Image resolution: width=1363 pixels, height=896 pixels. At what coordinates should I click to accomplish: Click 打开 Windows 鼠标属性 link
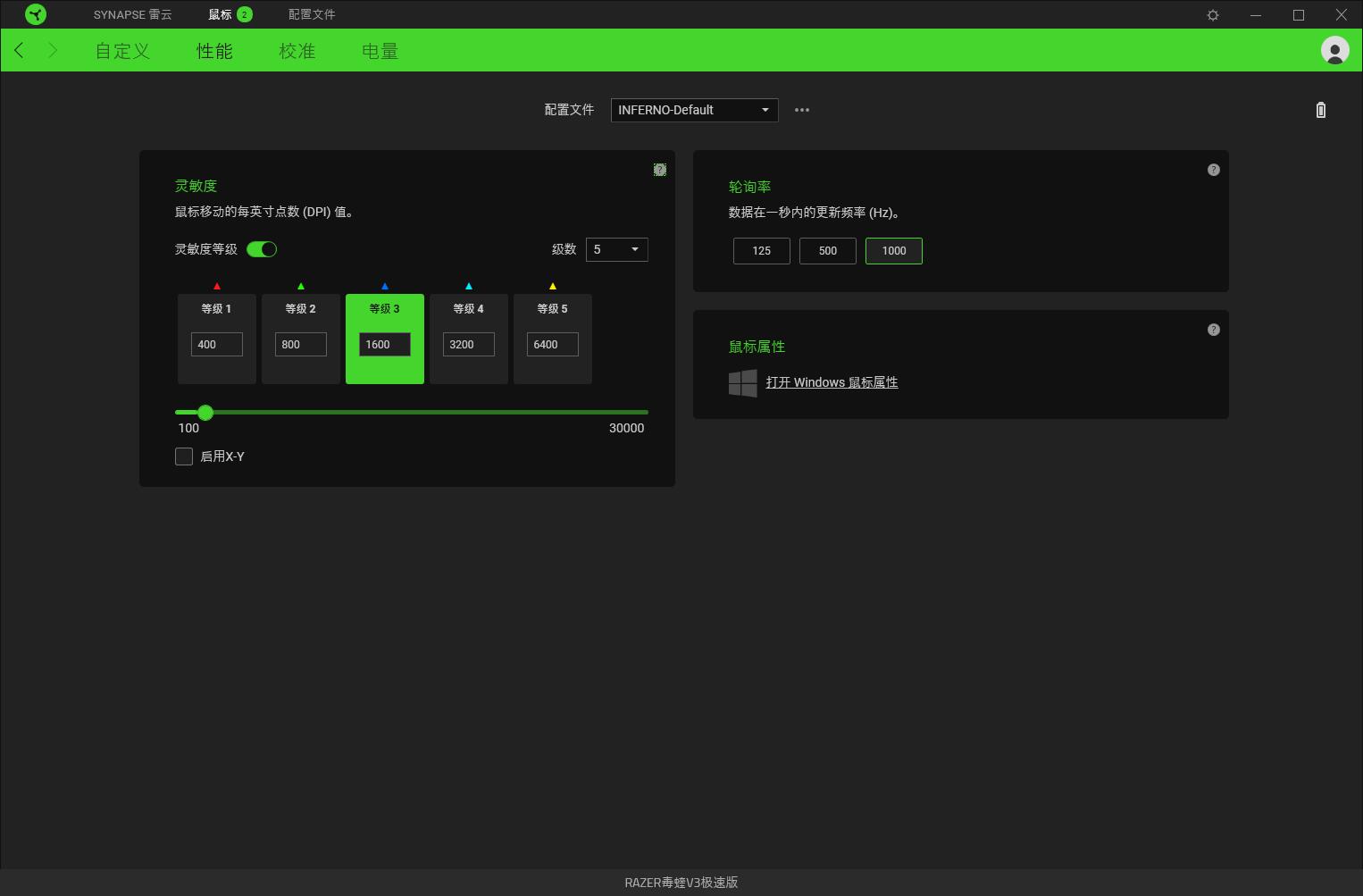coord(832,382)
